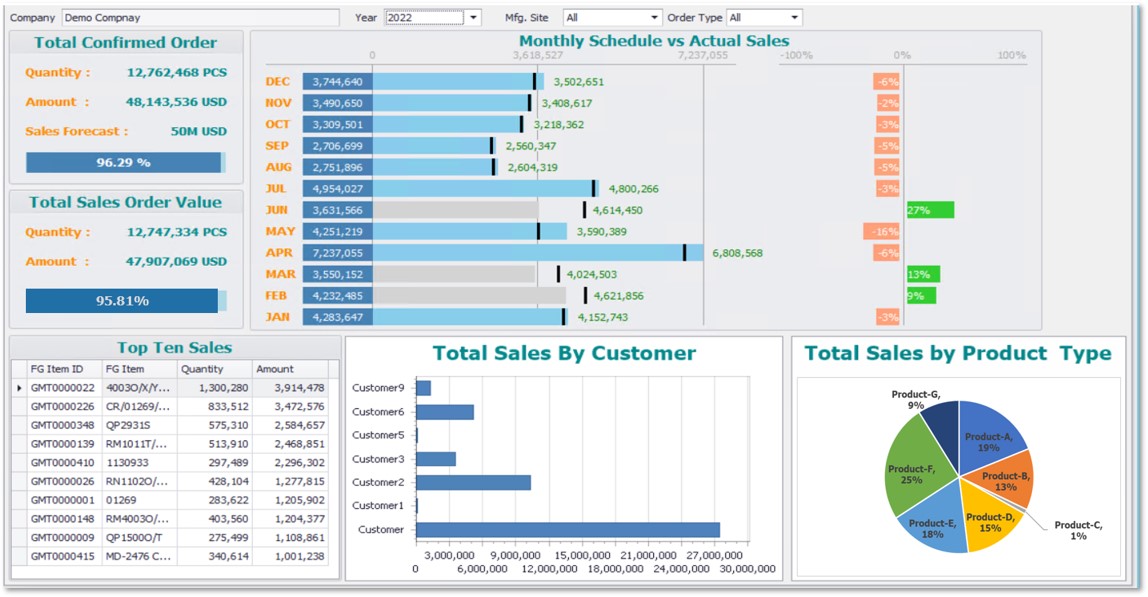Screen dimensions: 1148x597
Task: Select the row arrow indicator for GMT0000022
Action: [x=18, y=388]
